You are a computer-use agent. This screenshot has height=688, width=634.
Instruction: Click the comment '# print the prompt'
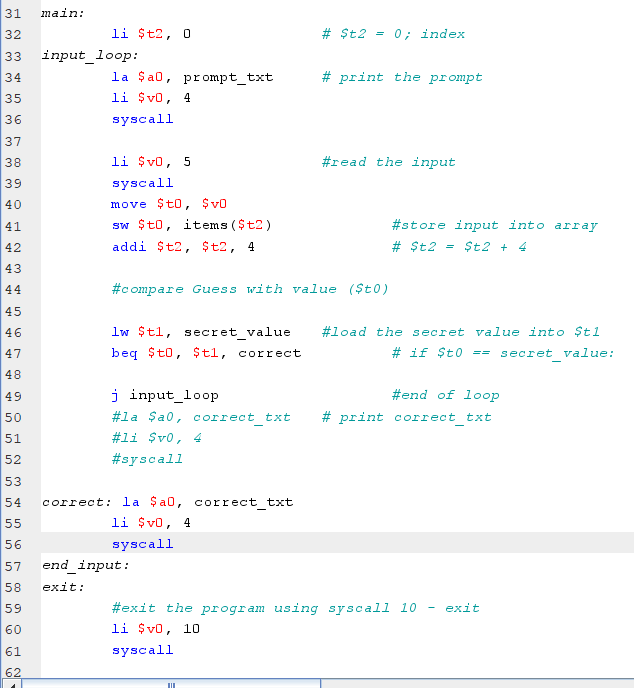[402, 77]
